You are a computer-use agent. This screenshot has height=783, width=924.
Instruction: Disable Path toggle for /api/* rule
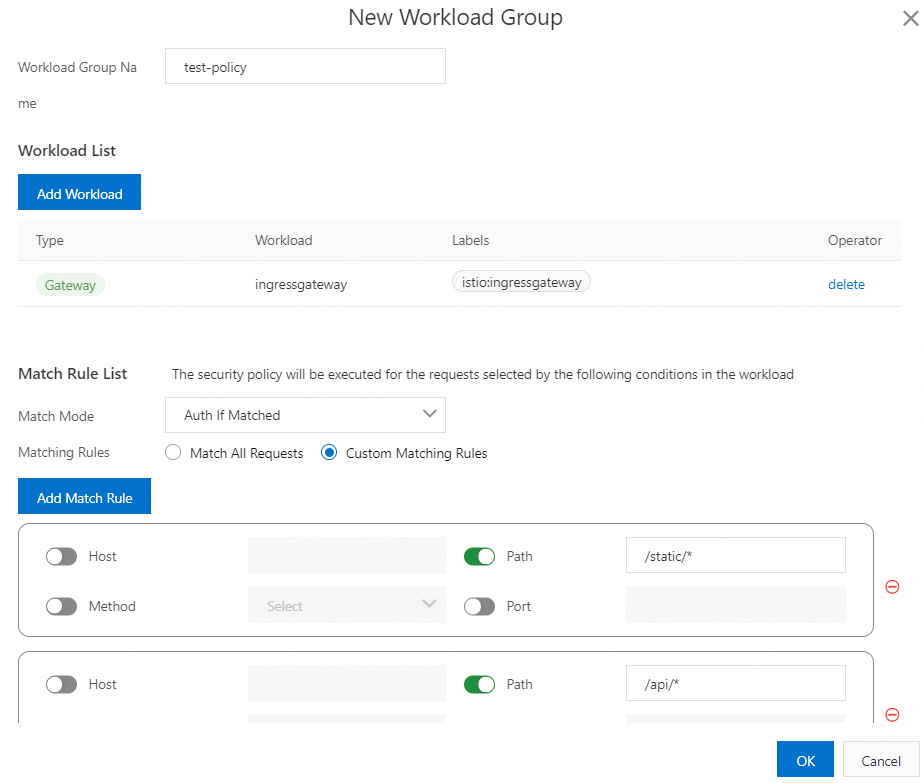pyautogui.click(x=479, y=685)
